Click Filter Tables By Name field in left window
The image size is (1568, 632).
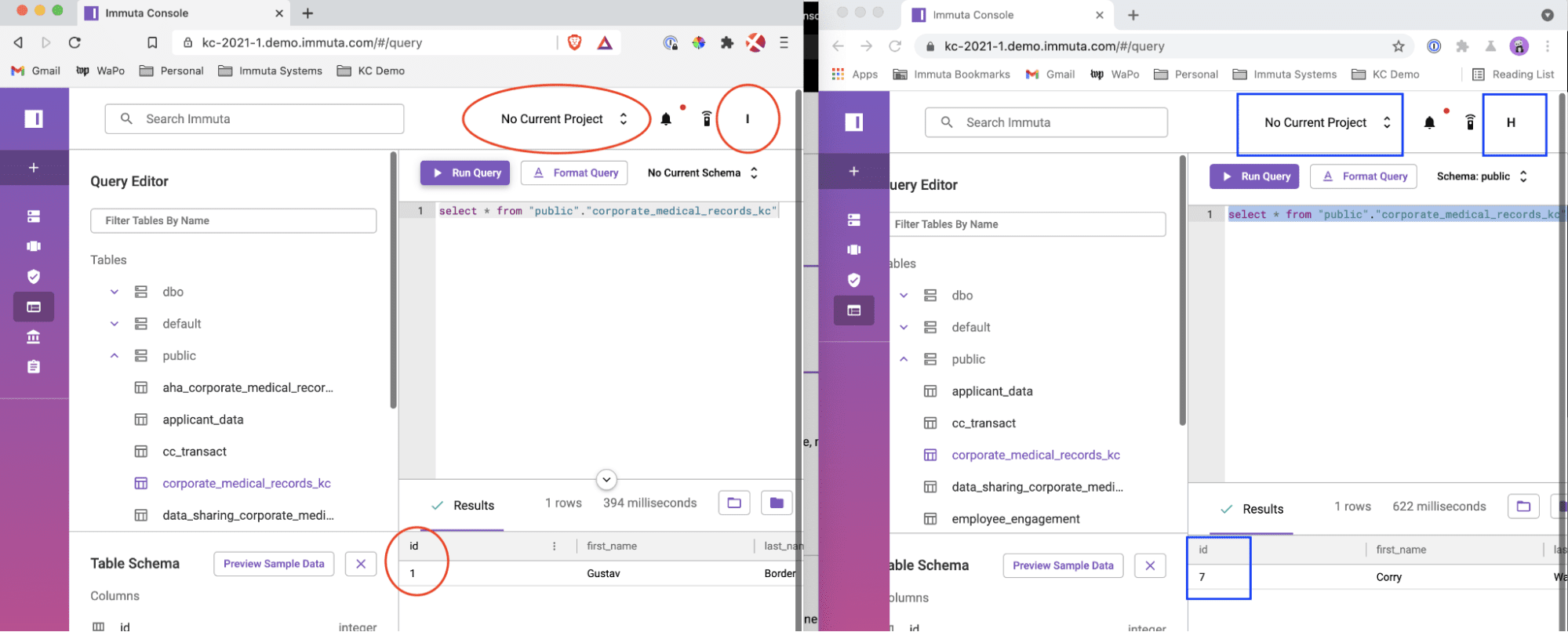click(x=234, y=221)
